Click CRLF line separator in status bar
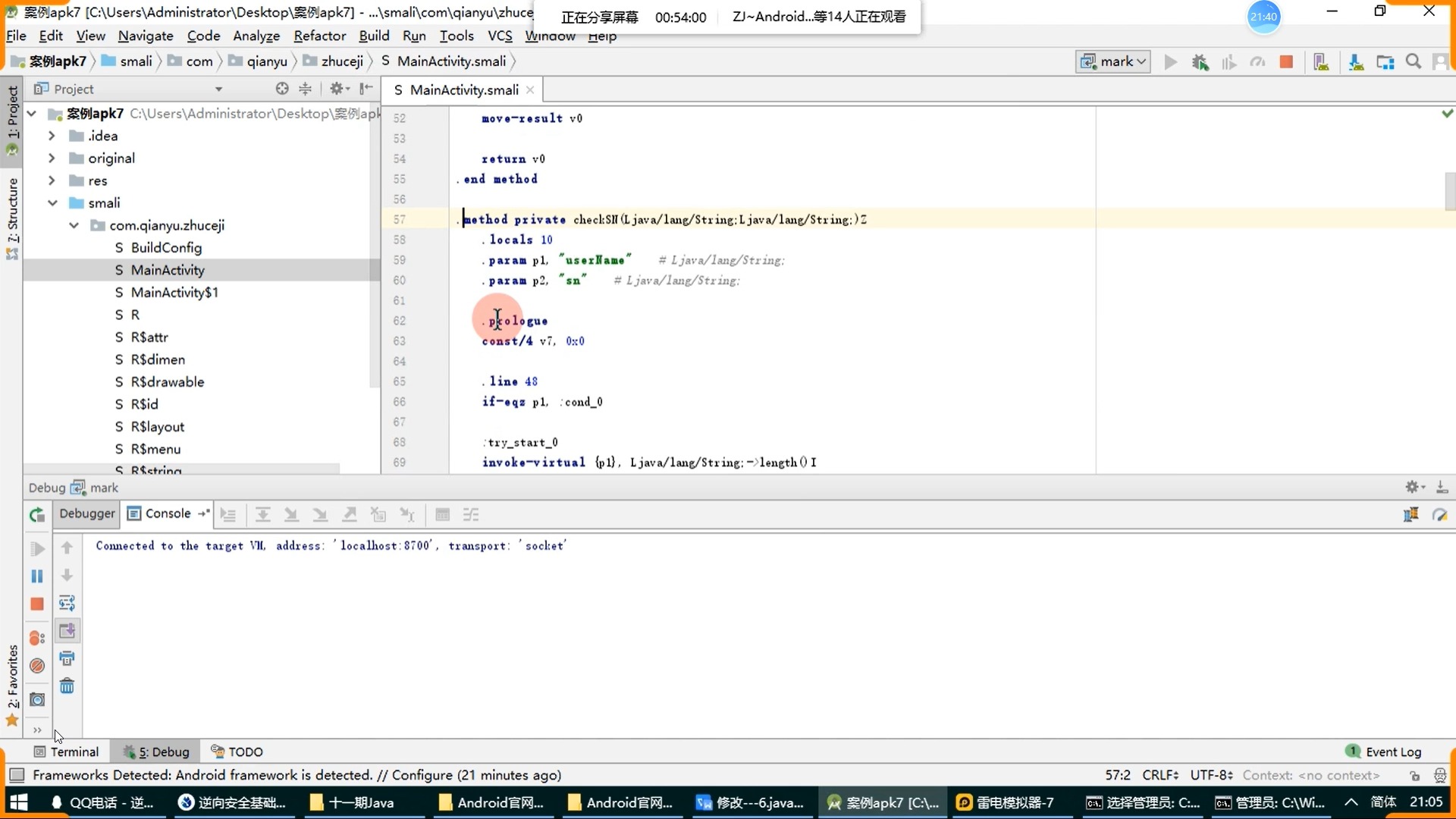This screenshot has width=1456, height=819. point(1160,775)
